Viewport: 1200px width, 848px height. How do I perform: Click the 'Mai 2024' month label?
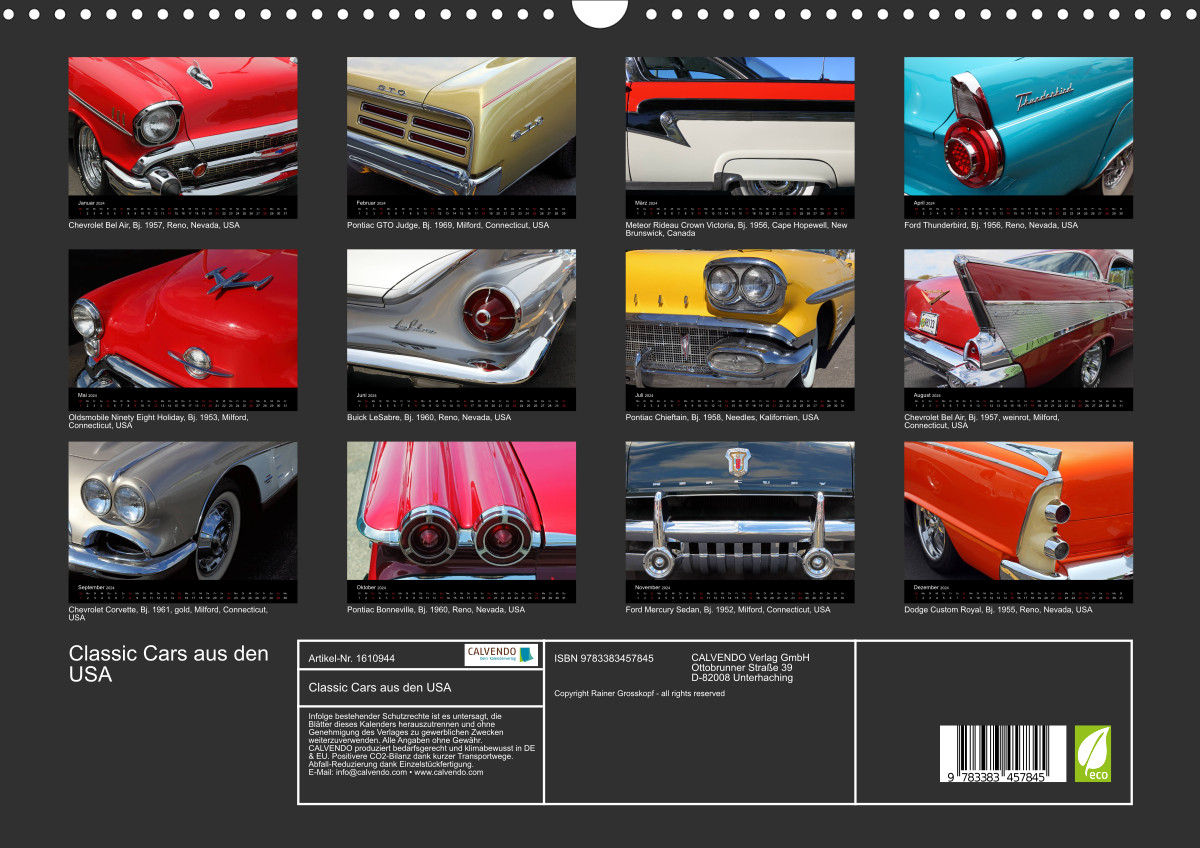tap(88, 394)
